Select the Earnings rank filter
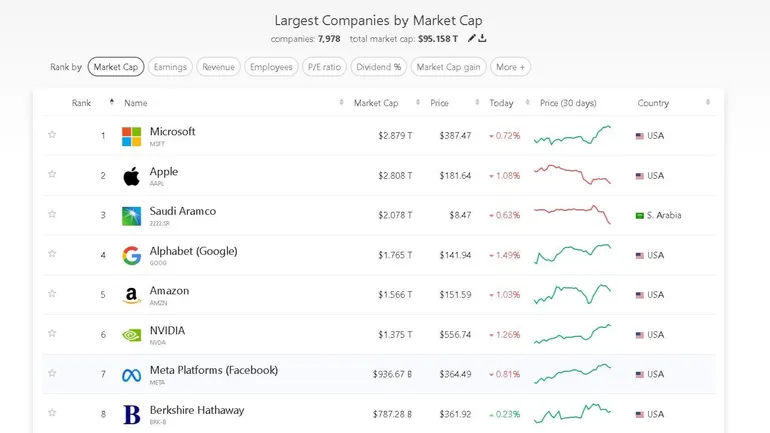Screen dimensions: 770x433 point(170,67)
